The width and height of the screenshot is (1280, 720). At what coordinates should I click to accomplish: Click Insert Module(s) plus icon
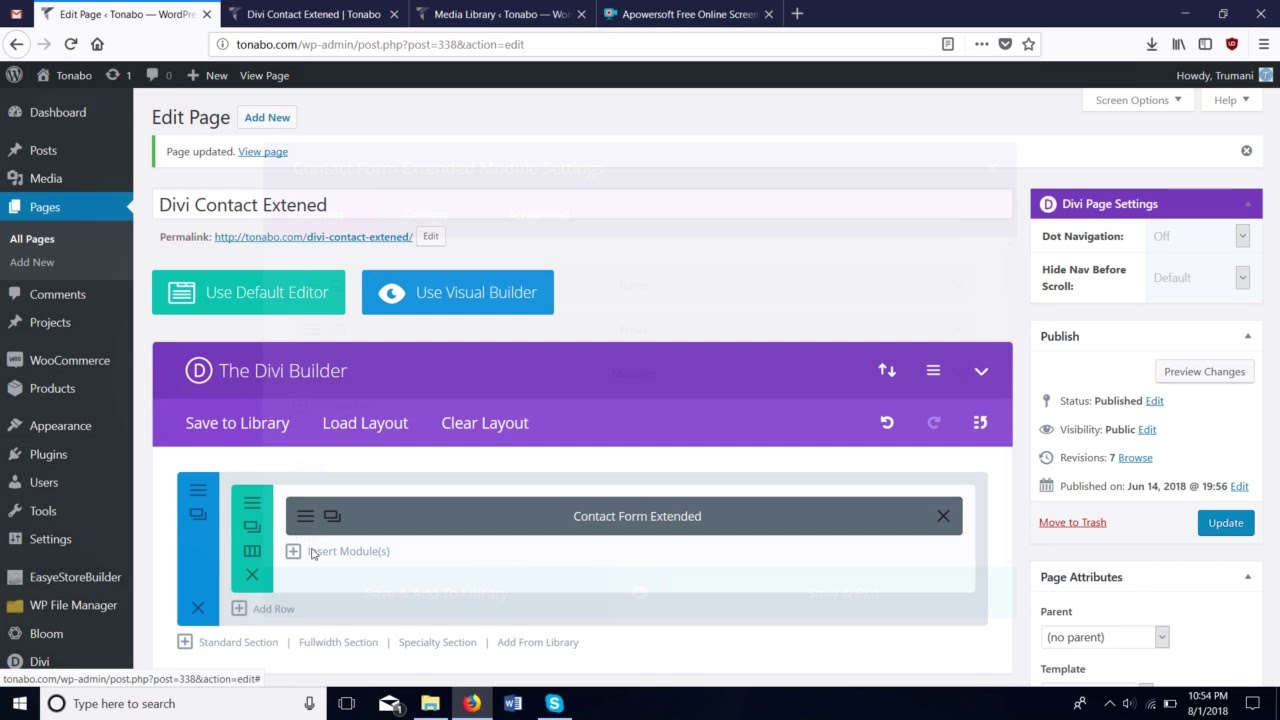[x=293, y=551]
